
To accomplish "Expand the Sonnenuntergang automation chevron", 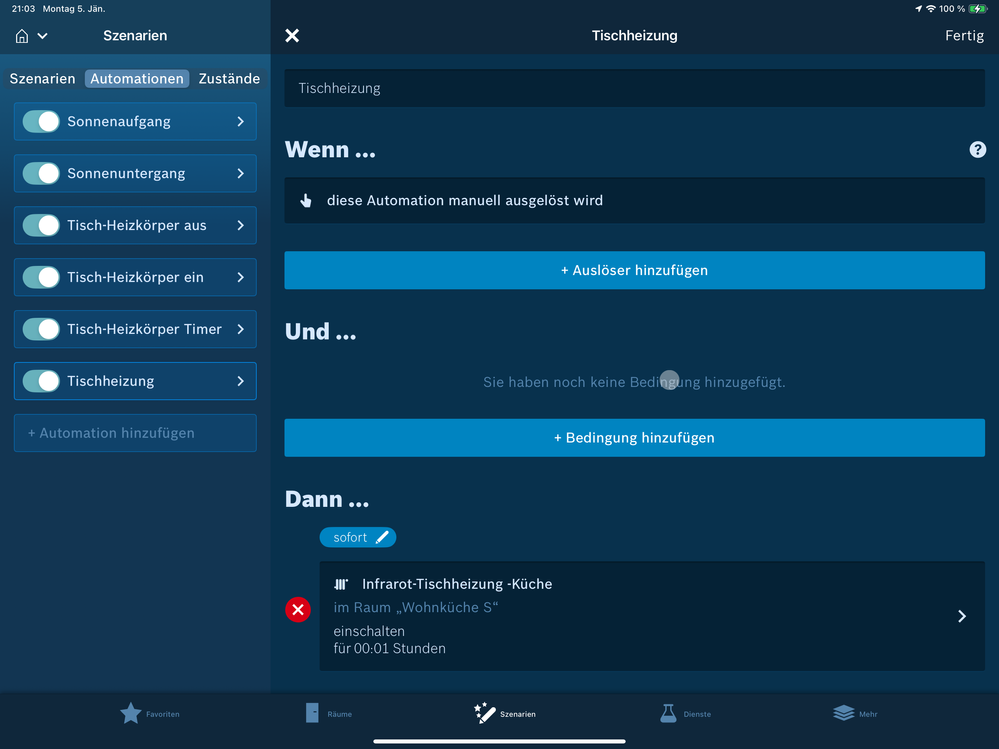I will tap(240, 174).
